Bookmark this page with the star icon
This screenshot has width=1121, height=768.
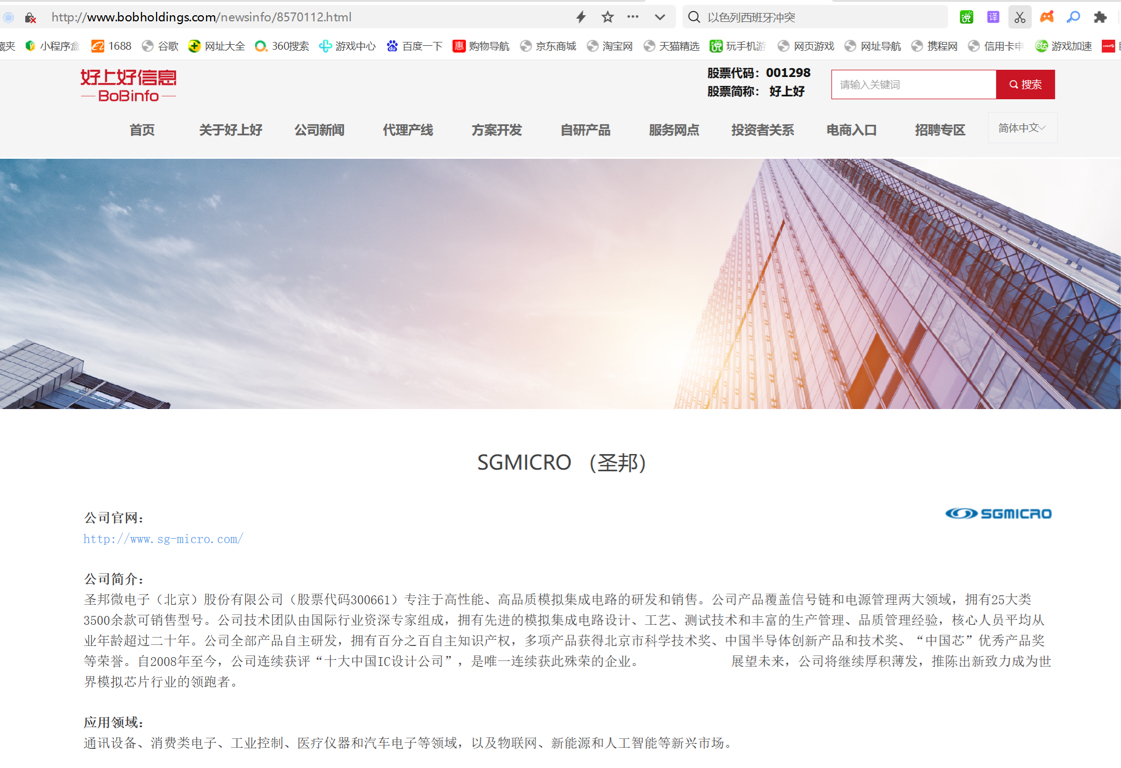[608, 16]
